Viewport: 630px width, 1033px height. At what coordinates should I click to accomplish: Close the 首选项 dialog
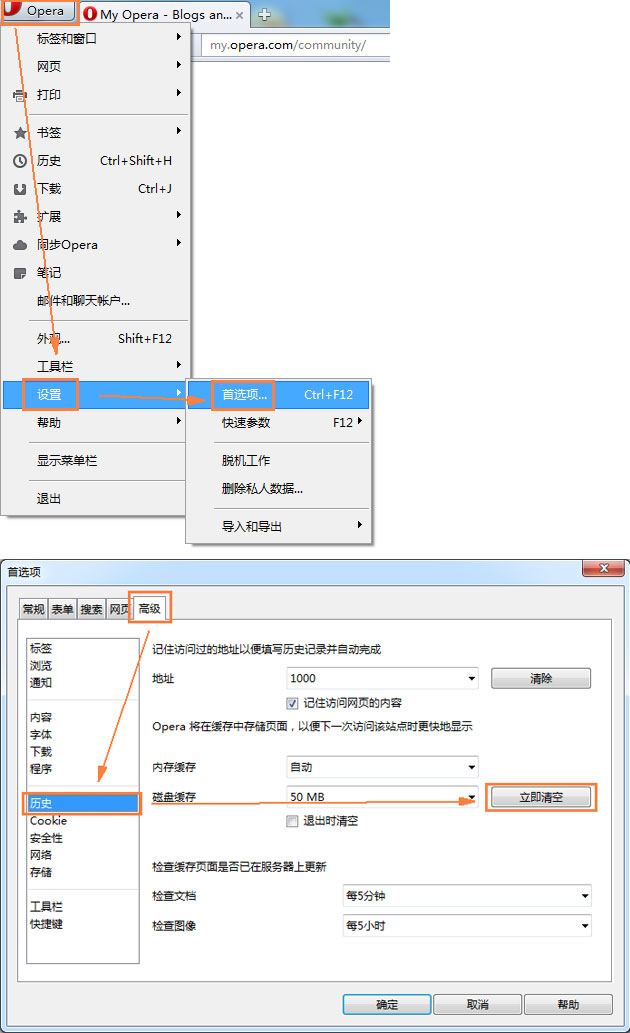point(604,568)
